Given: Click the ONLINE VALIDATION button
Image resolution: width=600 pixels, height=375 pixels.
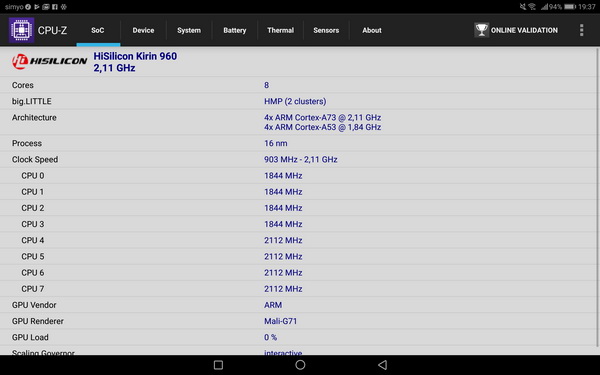Looking at the screenshot, I should (x=516, y=30).
